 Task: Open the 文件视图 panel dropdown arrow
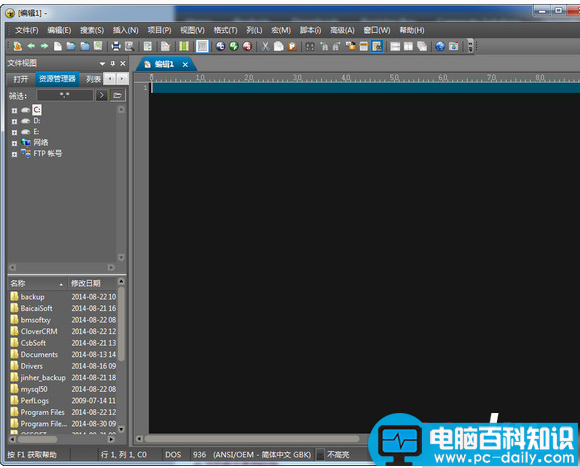(102, 64)
